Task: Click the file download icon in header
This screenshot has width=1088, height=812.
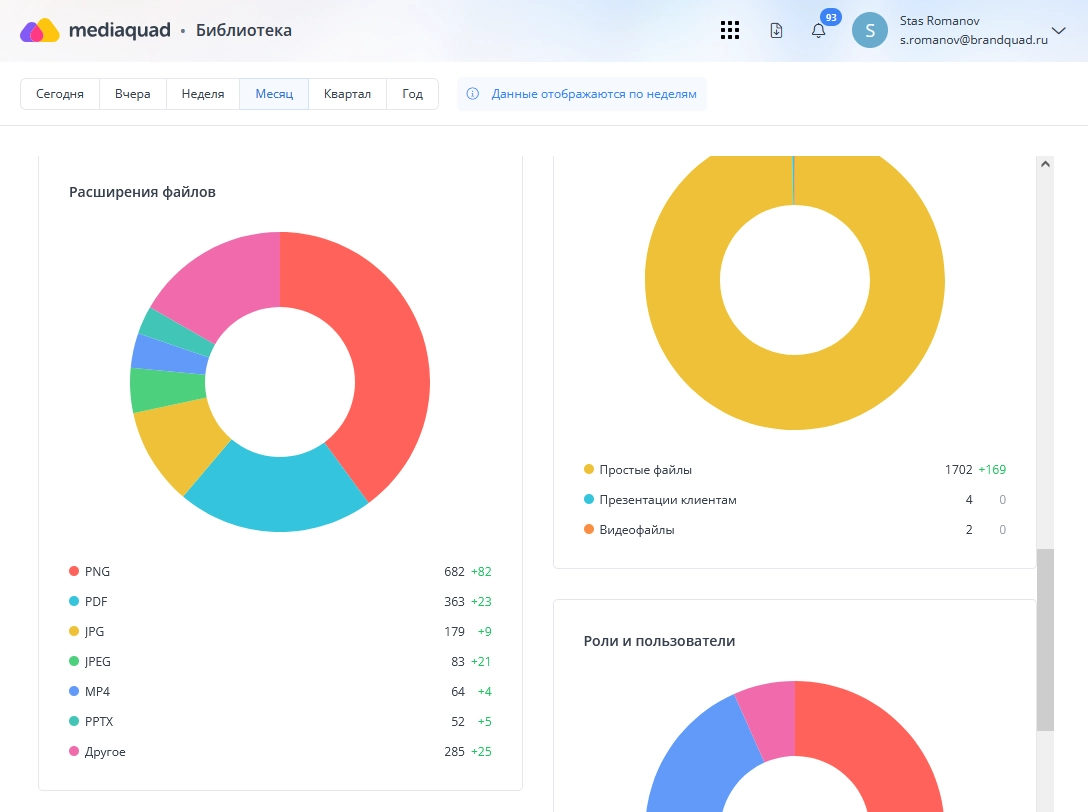Action: point(776,30)
